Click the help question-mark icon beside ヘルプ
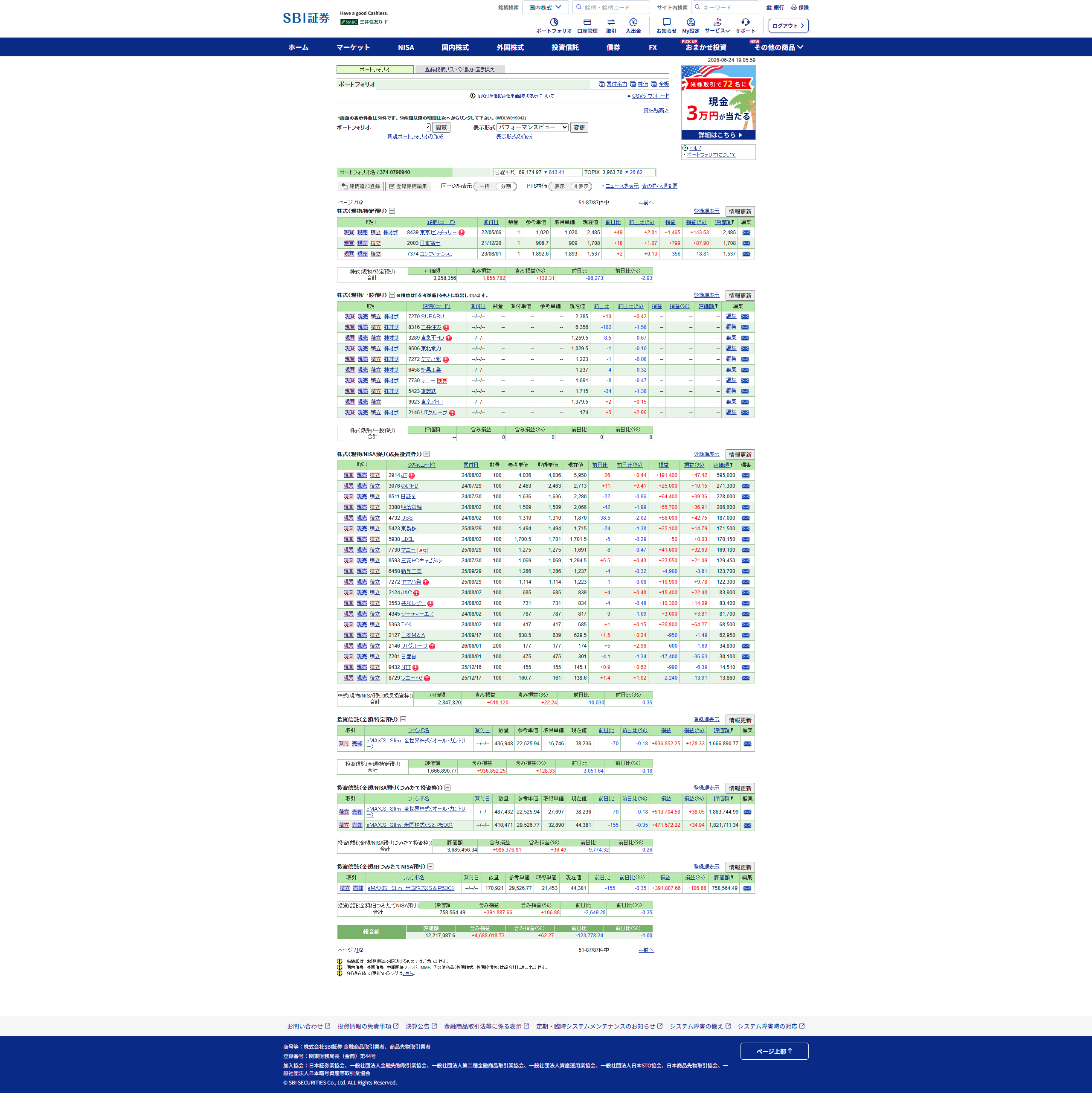Screen dimensions: 1092x1093 coord(685,148)
